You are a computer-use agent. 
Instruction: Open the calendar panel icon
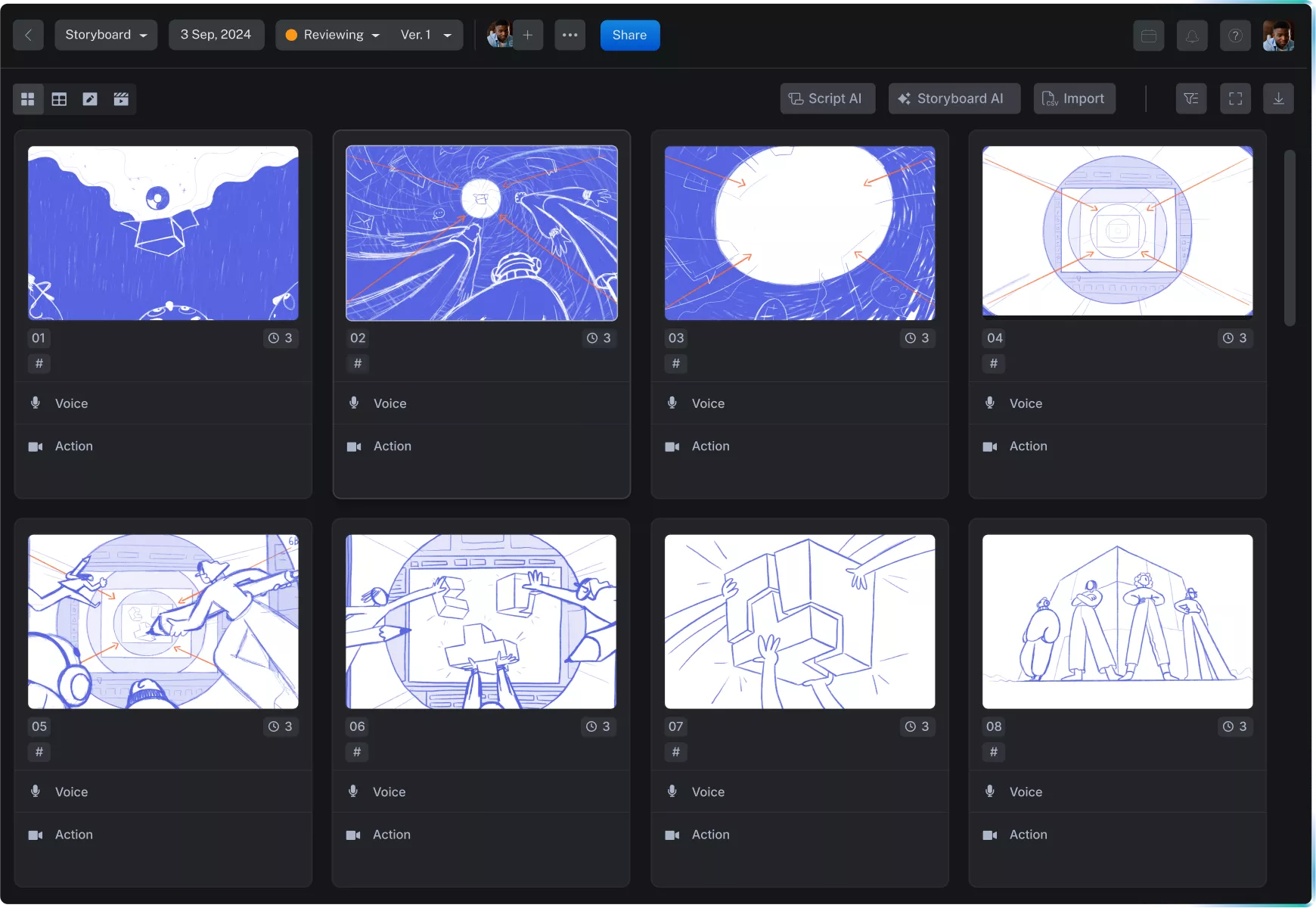[1147, 35]
